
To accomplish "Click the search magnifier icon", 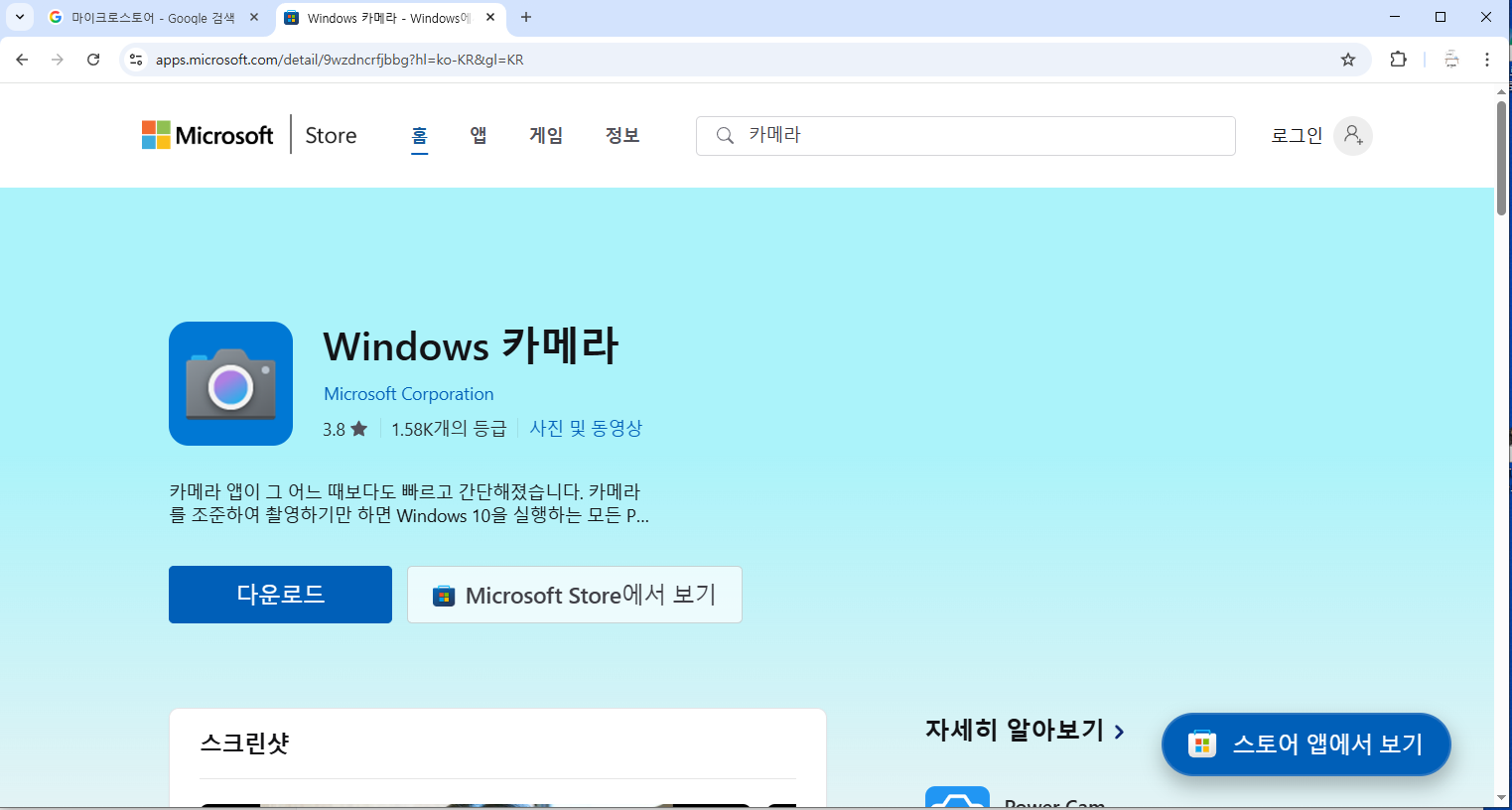I will [725, 136].
